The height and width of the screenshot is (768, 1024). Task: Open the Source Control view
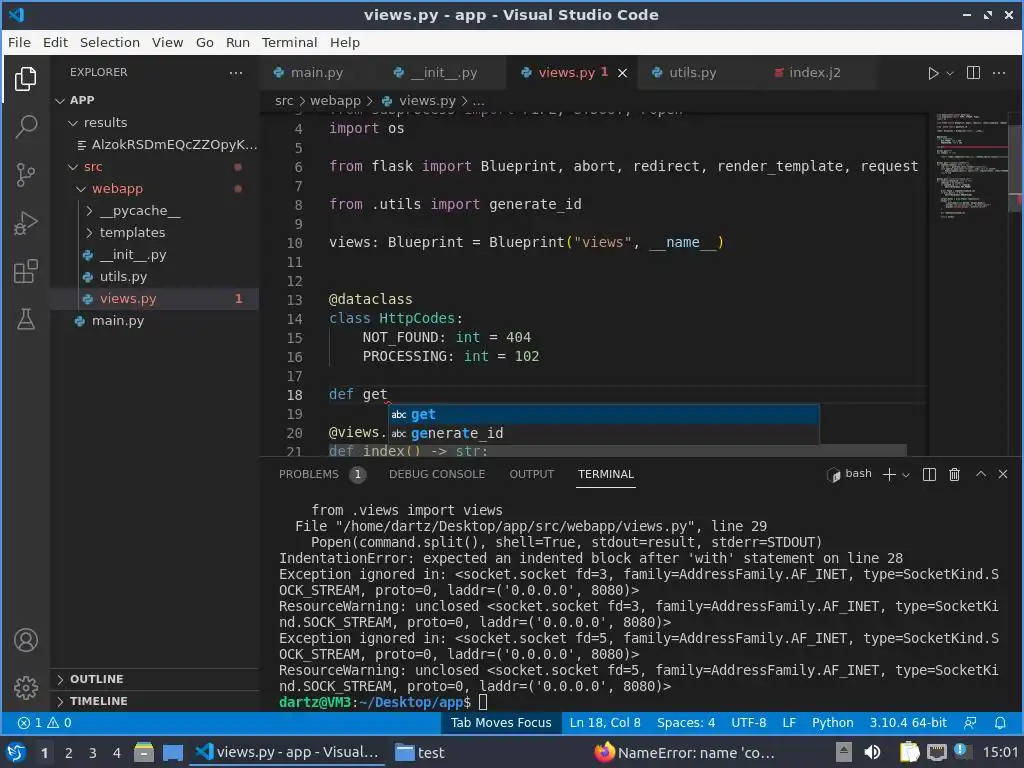(x=25, y=174)
